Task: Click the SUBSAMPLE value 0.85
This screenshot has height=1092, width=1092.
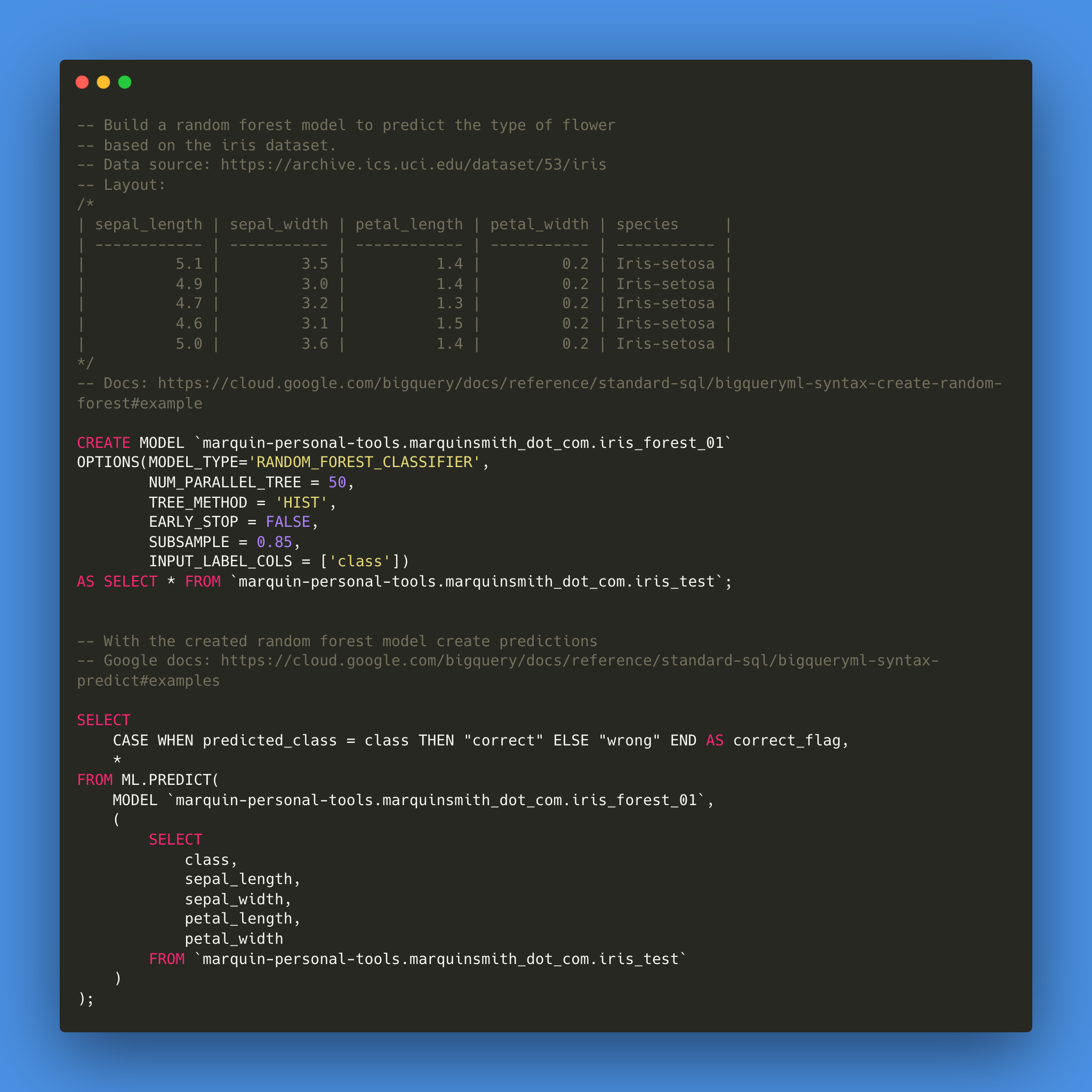Action: pyautogui.click(x=274, y=542)
